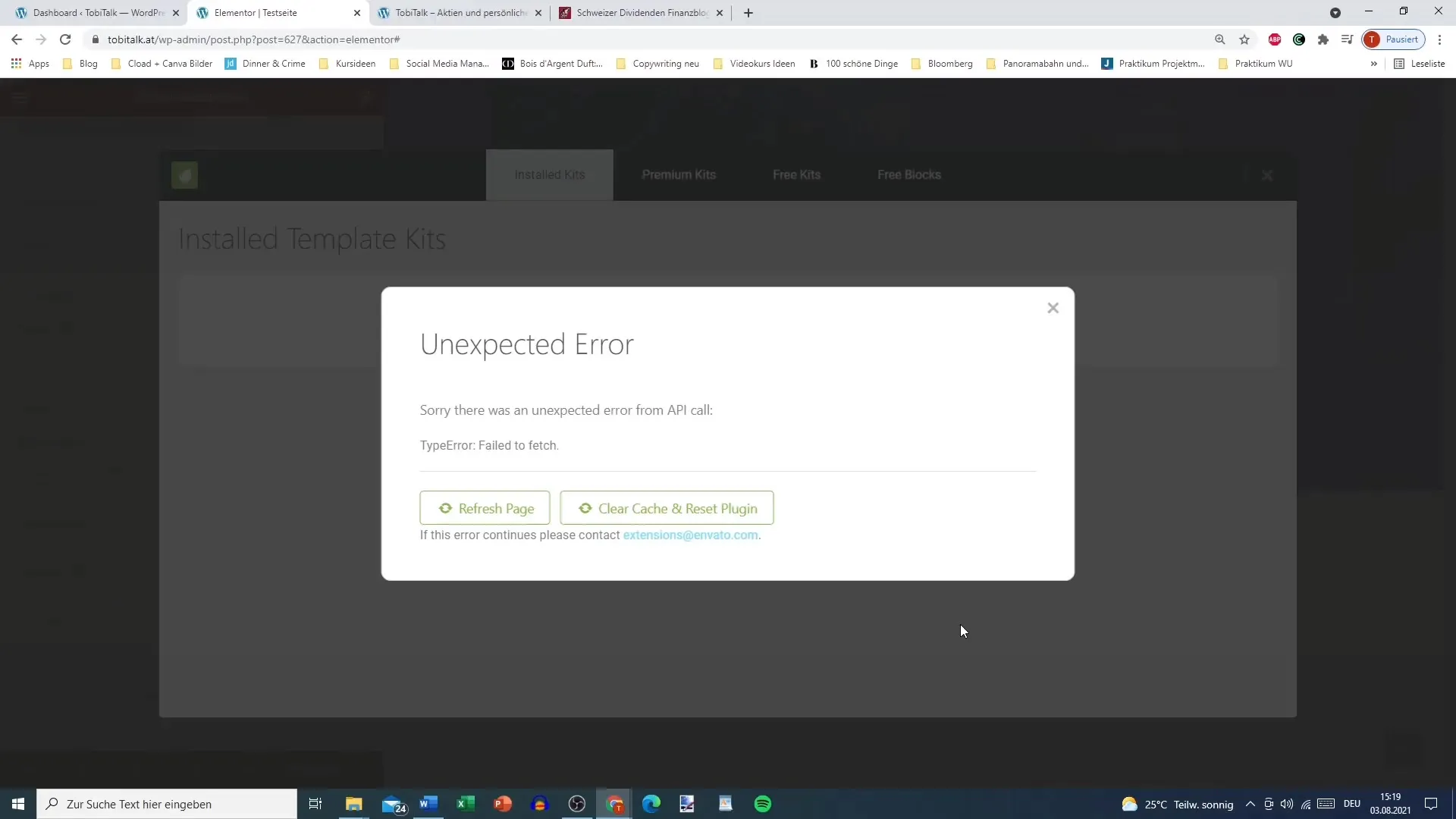The height and width of the screenshot is (819, 1456).
Task: Open the Leseliste reading list
Action: point(1420,64)
